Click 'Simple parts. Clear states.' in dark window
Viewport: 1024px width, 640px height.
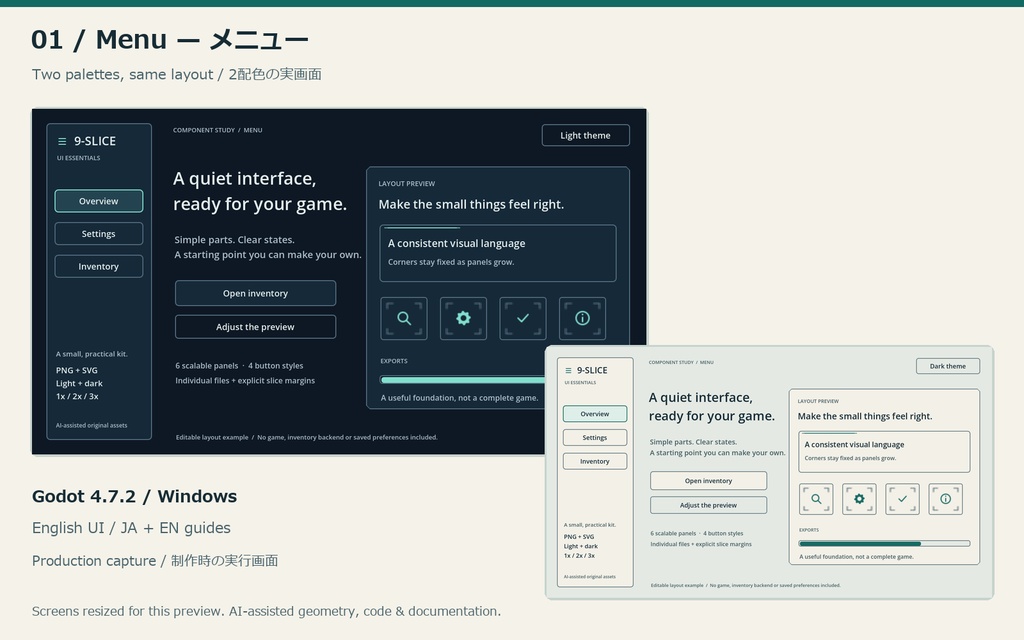pos(234,240)
